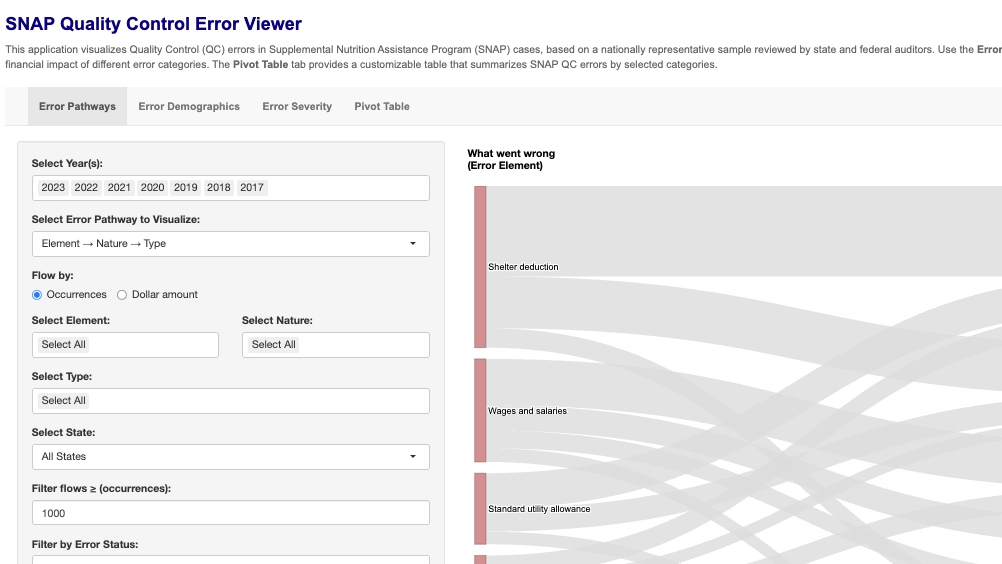Click the filter flows occurrences input field
The width and height of the screenshot is (1002, 564).
(230, 513)
